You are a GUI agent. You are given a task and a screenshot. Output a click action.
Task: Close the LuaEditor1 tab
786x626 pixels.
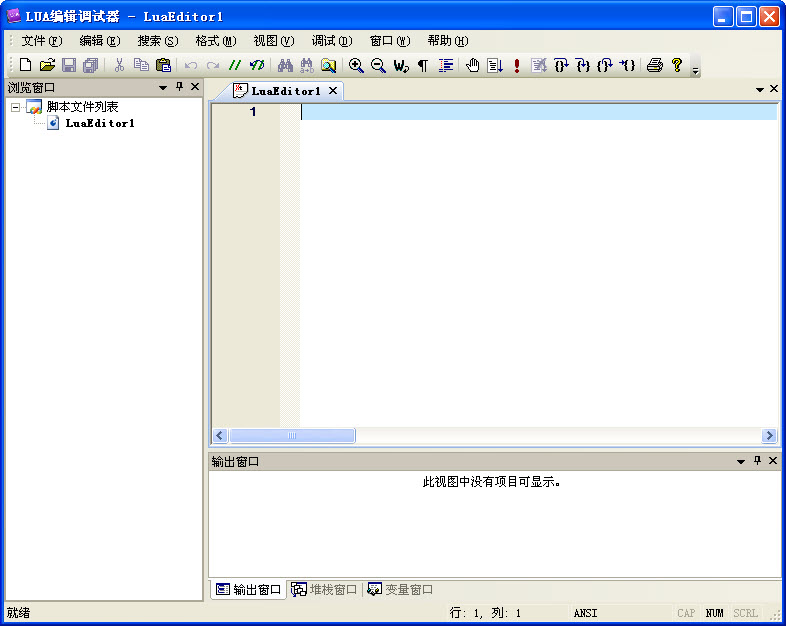click(333, 91)
